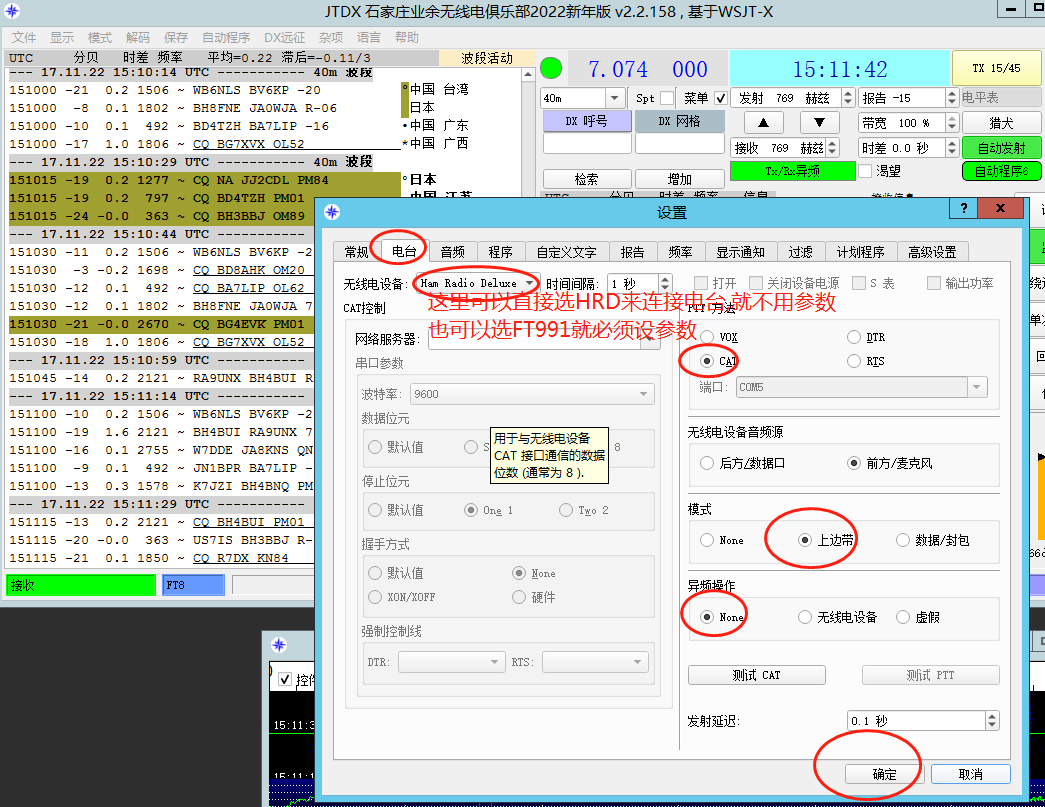Click the 取消 button
Viewport: 1045px width, 807px height.
[970, 774]
